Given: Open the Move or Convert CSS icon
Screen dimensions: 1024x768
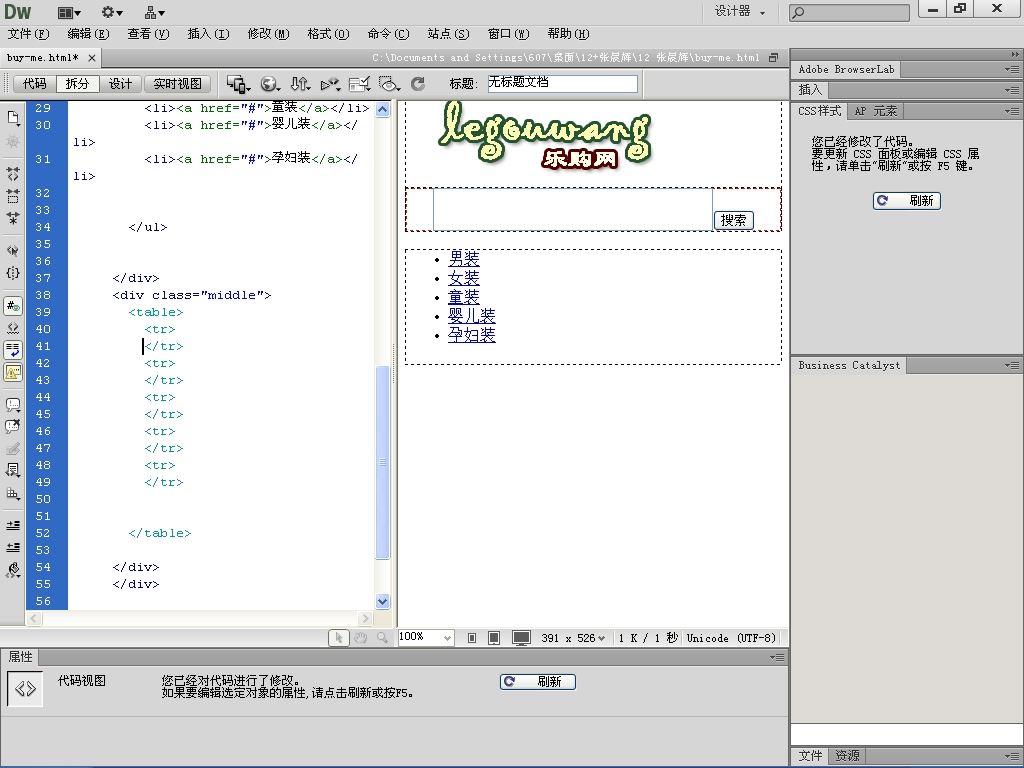Looking at the screenshot, I should click(13, 493).
